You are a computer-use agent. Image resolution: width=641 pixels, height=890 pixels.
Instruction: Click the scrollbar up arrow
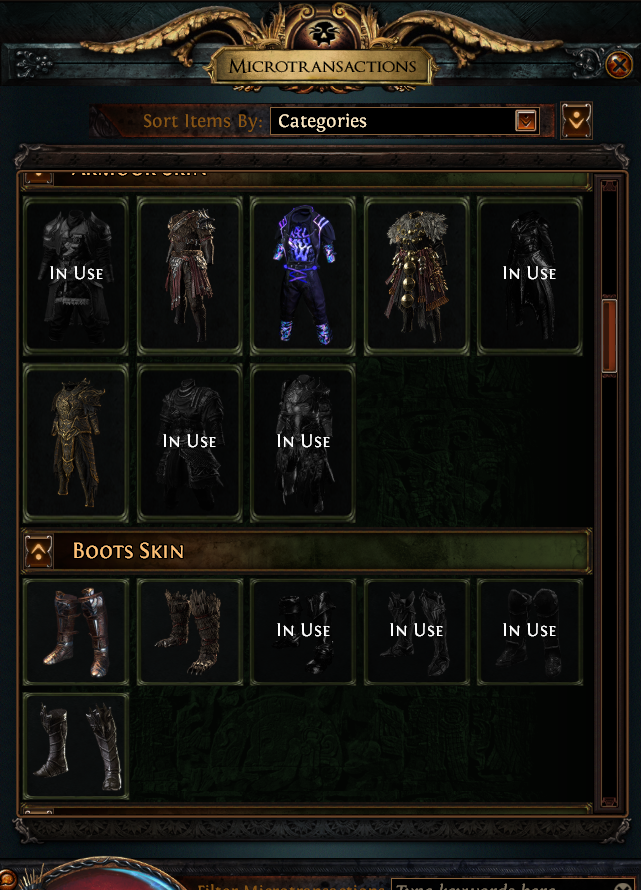coord(609,186)
